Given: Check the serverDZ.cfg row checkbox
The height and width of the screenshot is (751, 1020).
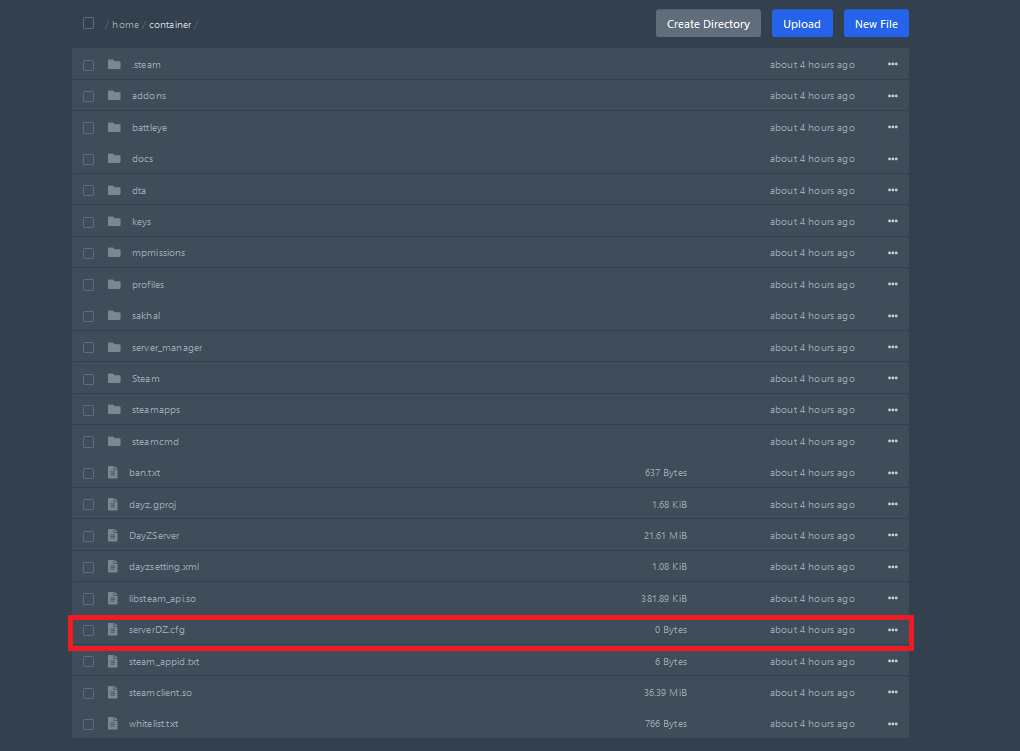Looking at the screenshot, I should [88, 630].
